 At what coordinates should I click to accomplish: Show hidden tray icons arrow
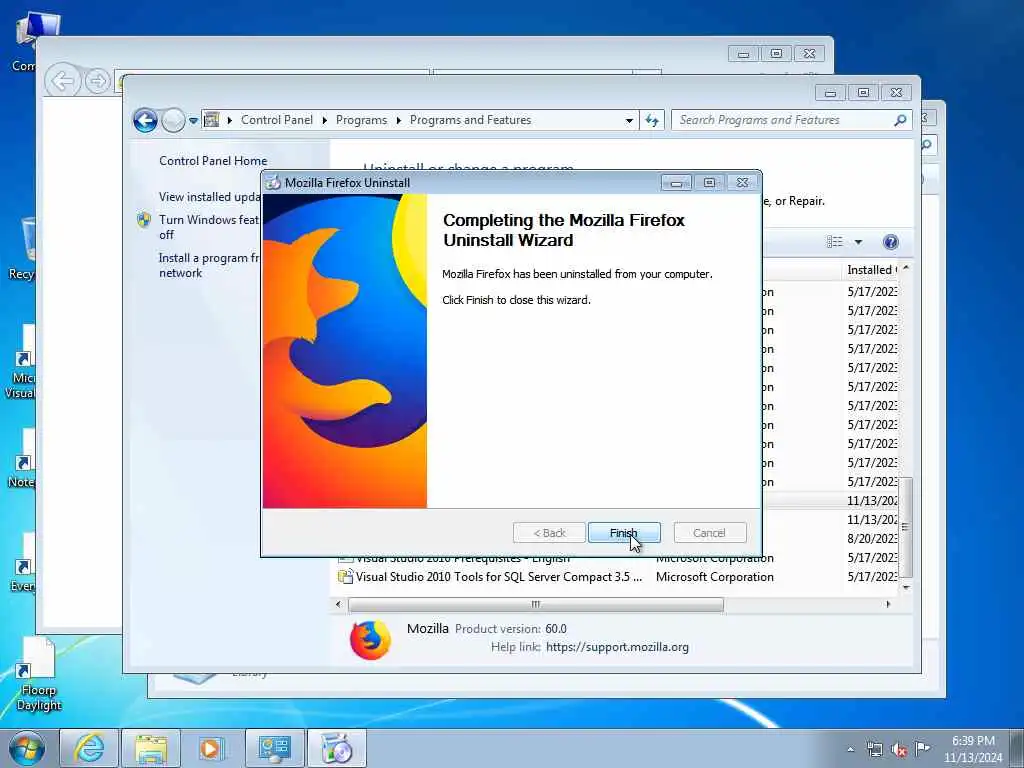(x=850, y=750)
